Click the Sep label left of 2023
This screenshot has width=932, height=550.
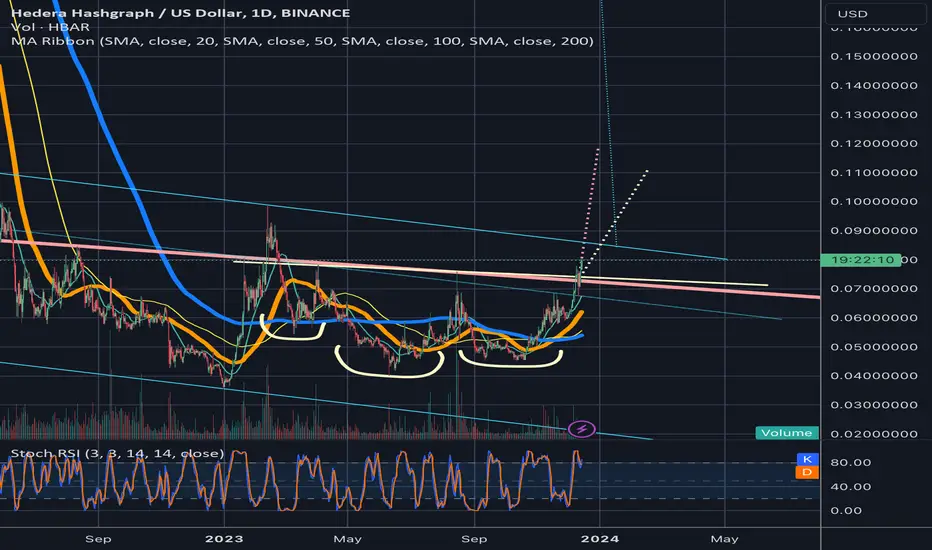pyautogui.click(x=98, y=539)
